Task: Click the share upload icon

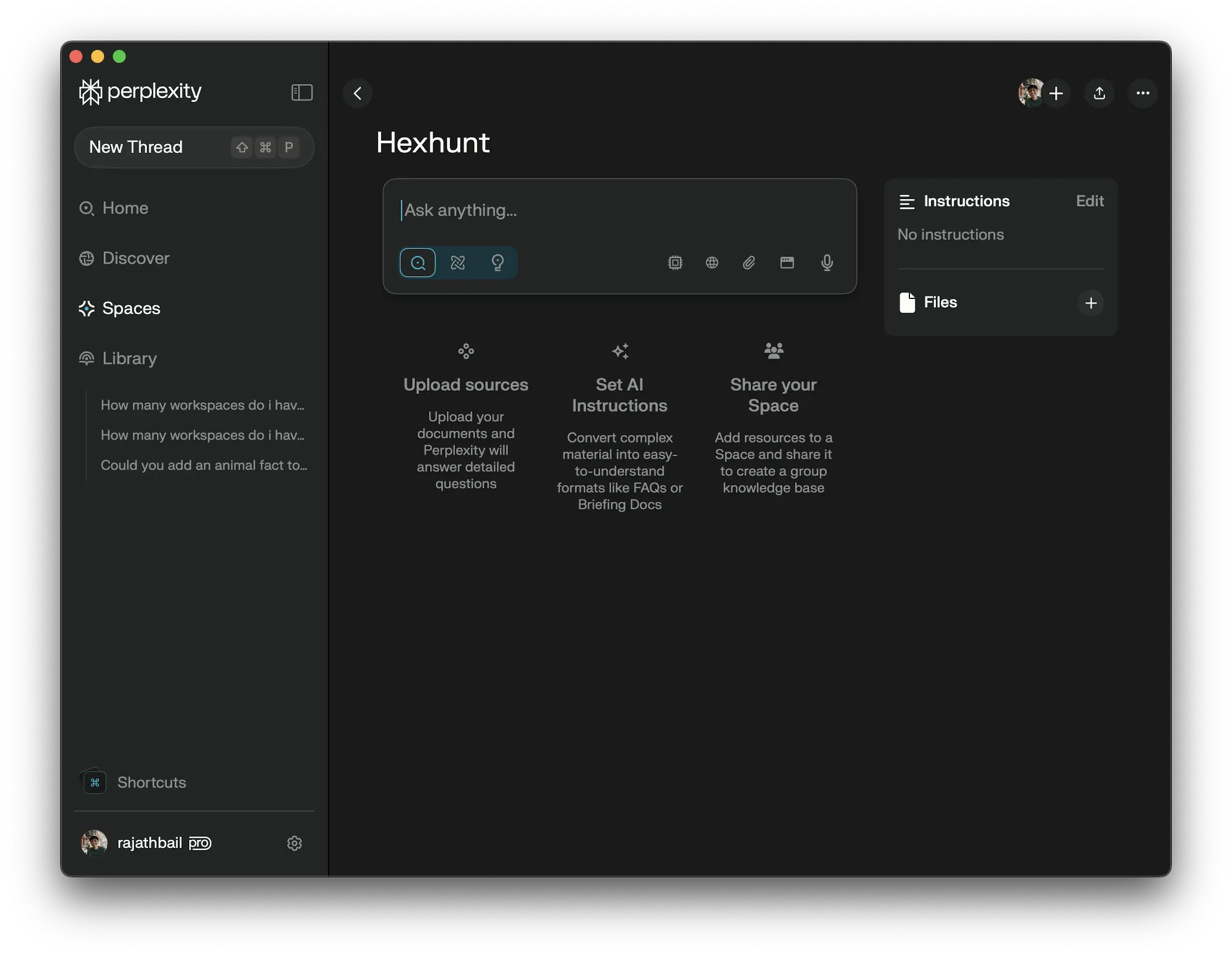Action: coord(1100,93)
